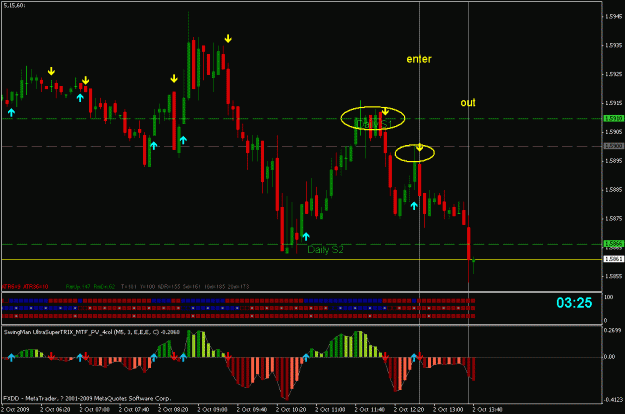This screenshot has height=414, width=625.
Task: Click the '2 Oct 13:00' time axis label
Action: [448, 409]
